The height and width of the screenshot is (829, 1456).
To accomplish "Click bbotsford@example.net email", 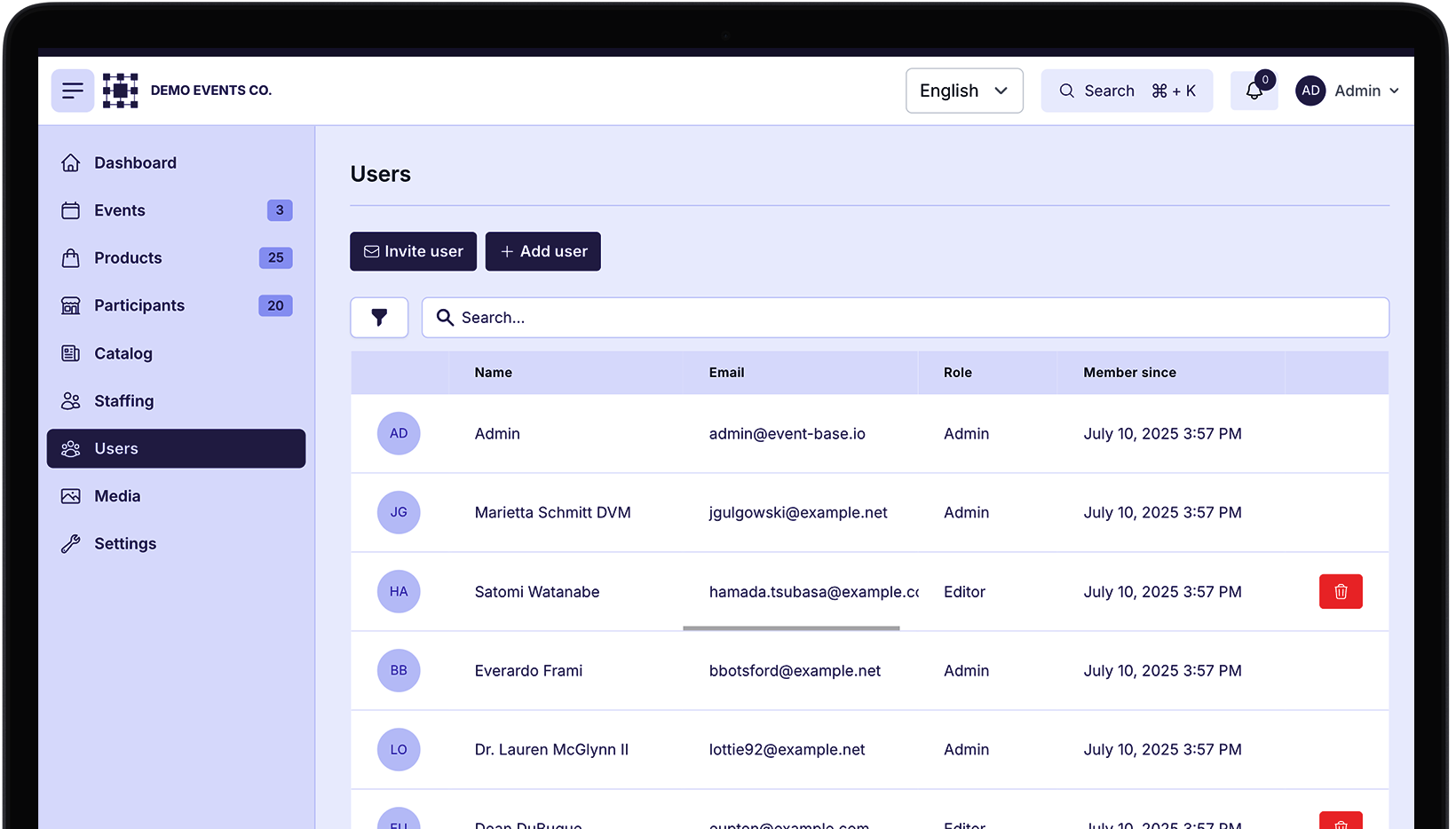I will (795, 671).
